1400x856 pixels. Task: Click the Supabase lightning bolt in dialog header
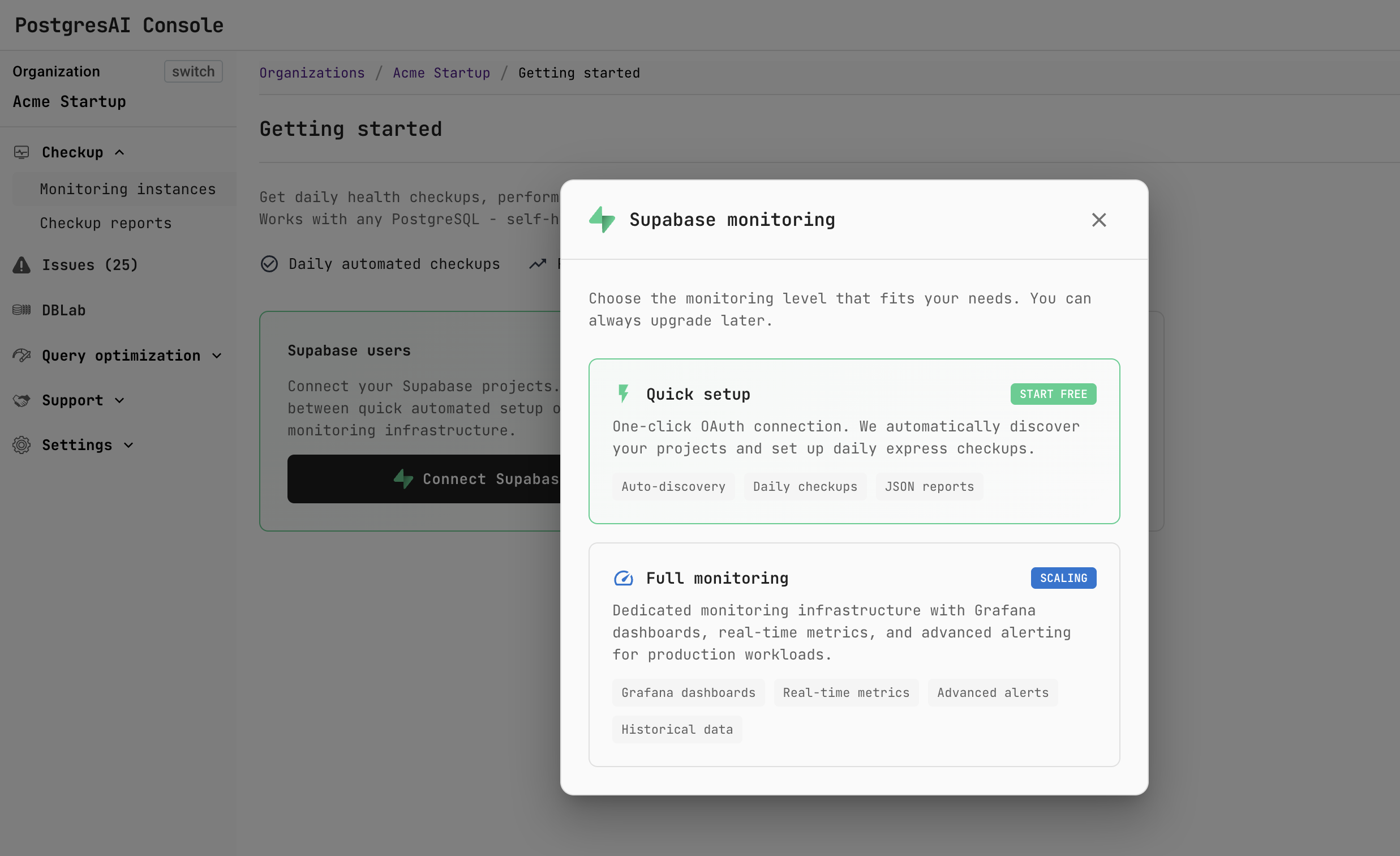pos(602,220)
